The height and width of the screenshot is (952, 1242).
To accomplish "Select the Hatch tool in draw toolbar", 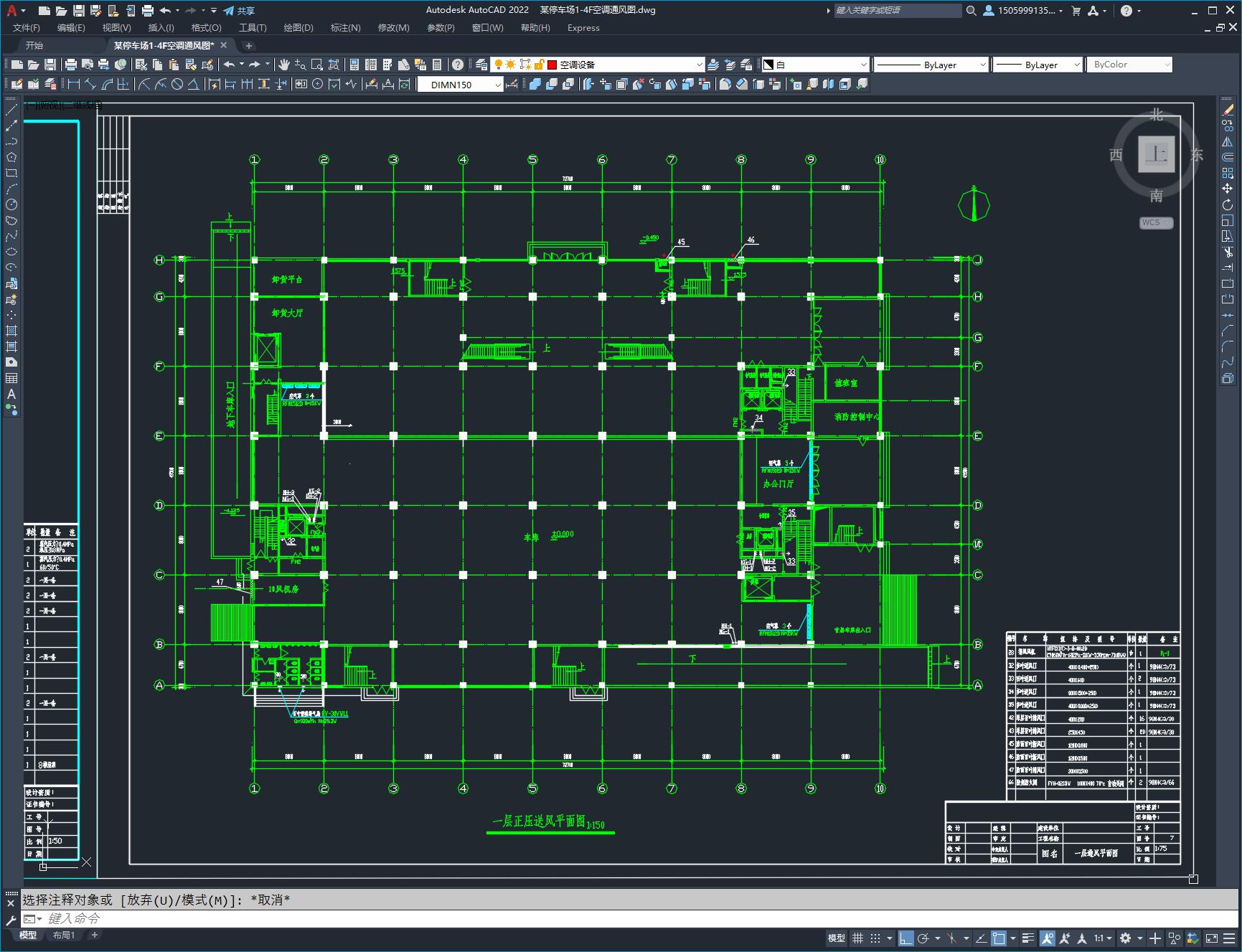I will coord(11,331).
